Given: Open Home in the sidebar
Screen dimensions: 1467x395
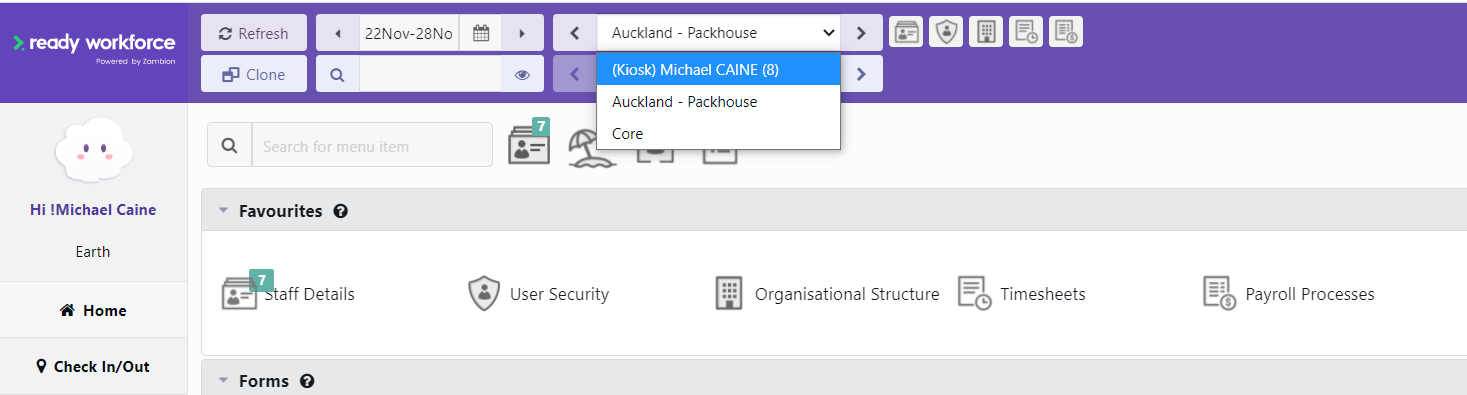Looking at the screenshot, I should point(93,310).
